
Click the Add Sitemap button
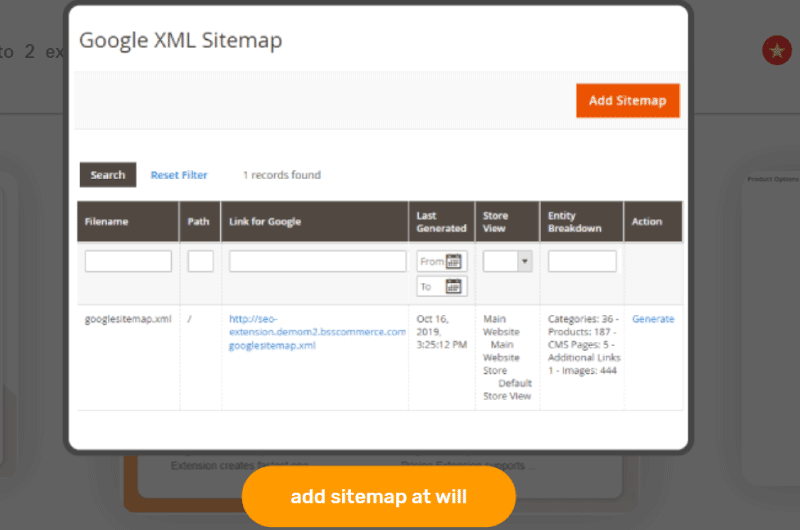click(x=628, y=100)
